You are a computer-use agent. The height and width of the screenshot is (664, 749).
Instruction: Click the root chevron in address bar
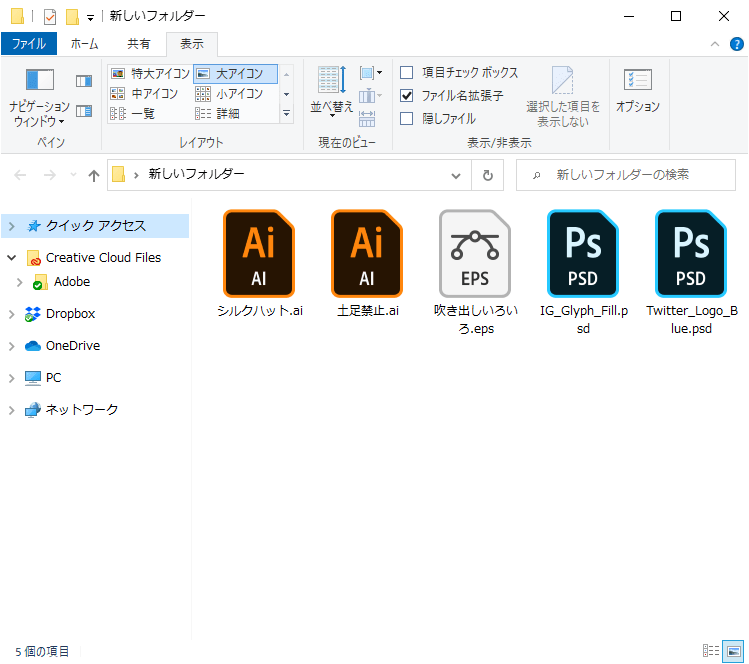(136, 176)
